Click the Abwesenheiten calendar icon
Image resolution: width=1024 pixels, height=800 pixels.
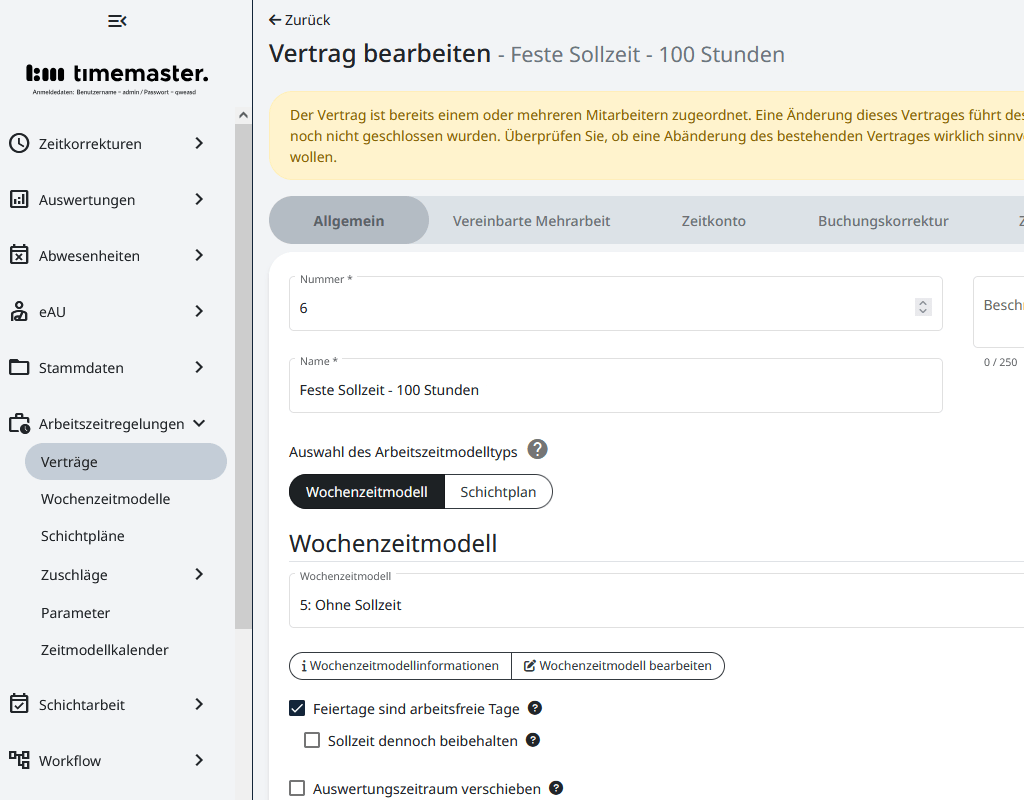(x=20, y=255)
